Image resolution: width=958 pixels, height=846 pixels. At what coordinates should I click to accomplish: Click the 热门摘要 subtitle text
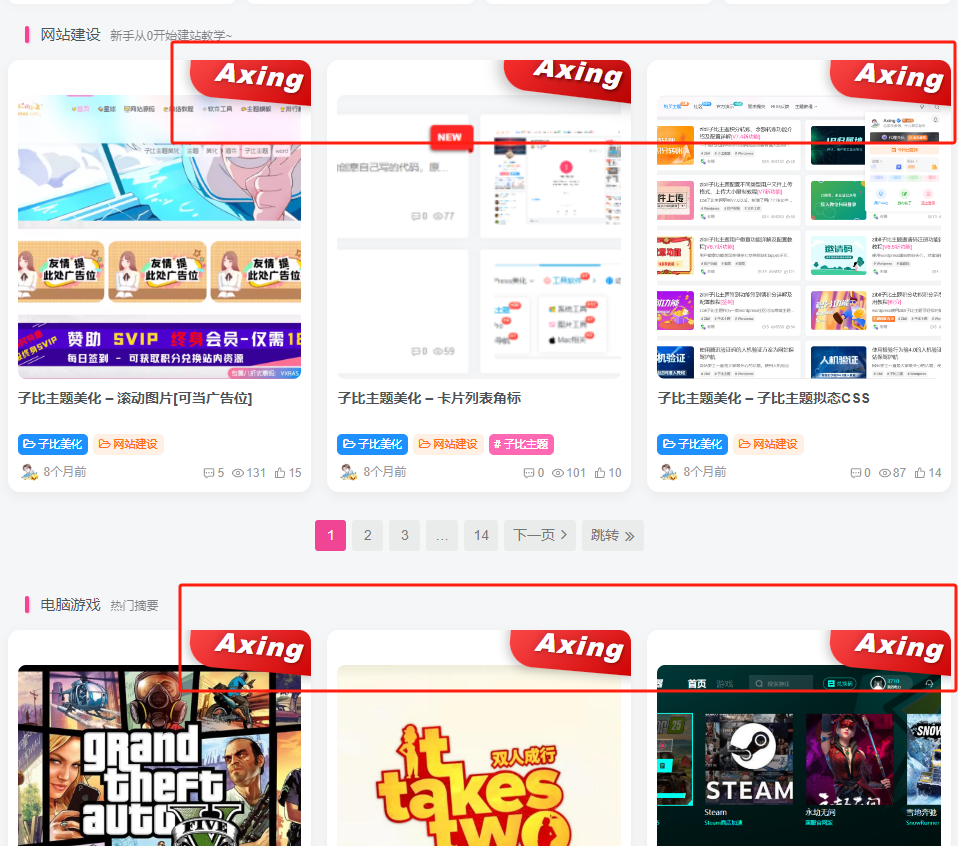click(134, 605)
